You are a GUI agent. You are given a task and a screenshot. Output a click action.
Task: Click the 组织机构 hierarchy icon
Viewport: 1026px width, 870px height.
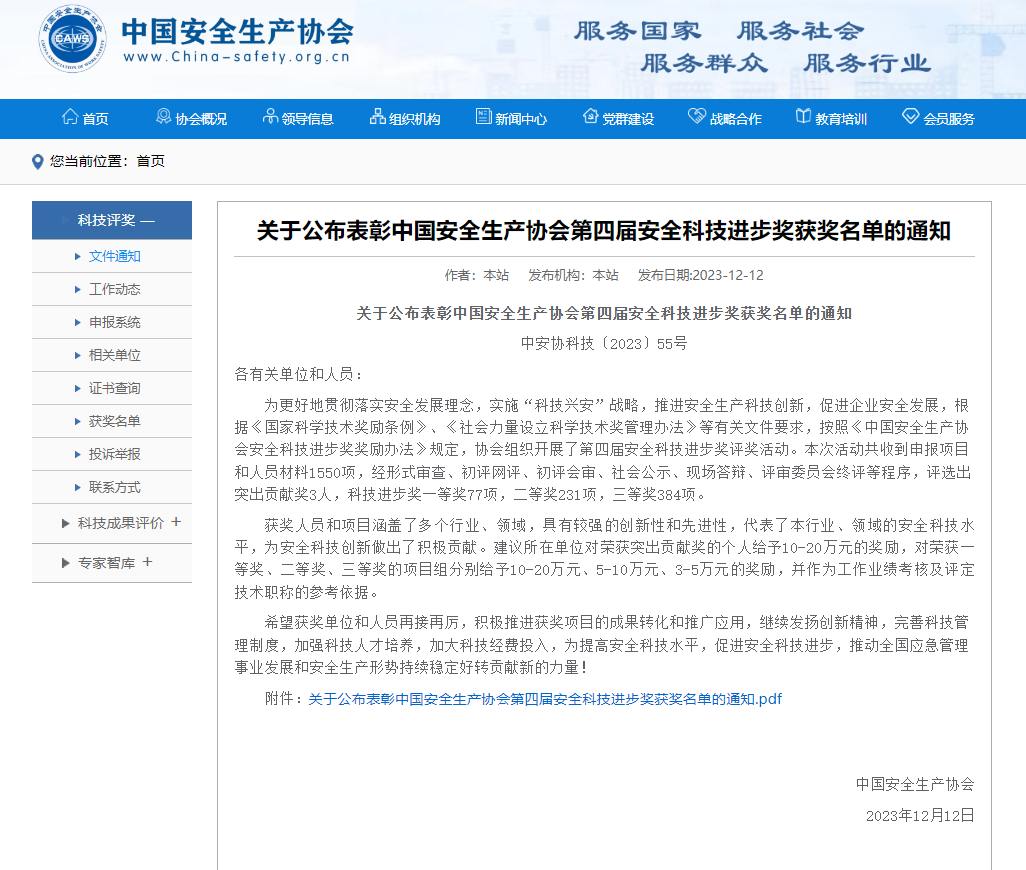tap(378, 116)
